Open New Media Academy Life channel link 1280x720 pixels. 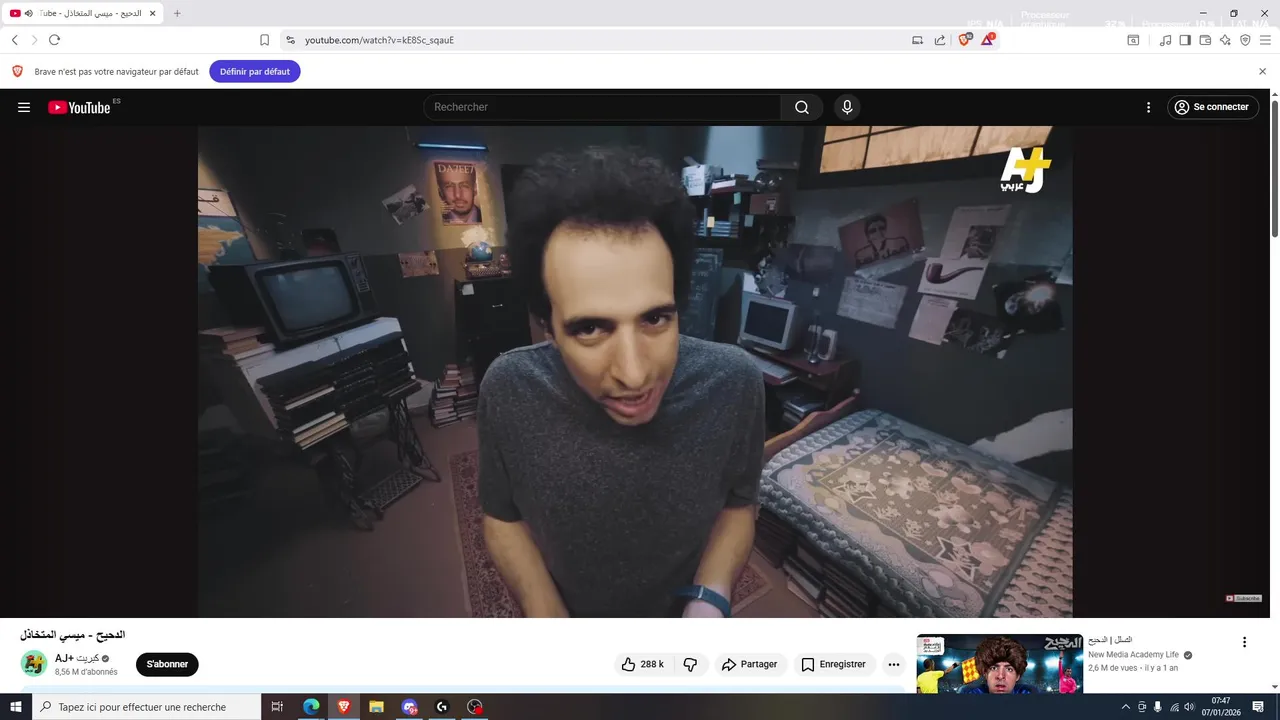pyautogui.click(x=1133, y=655)
